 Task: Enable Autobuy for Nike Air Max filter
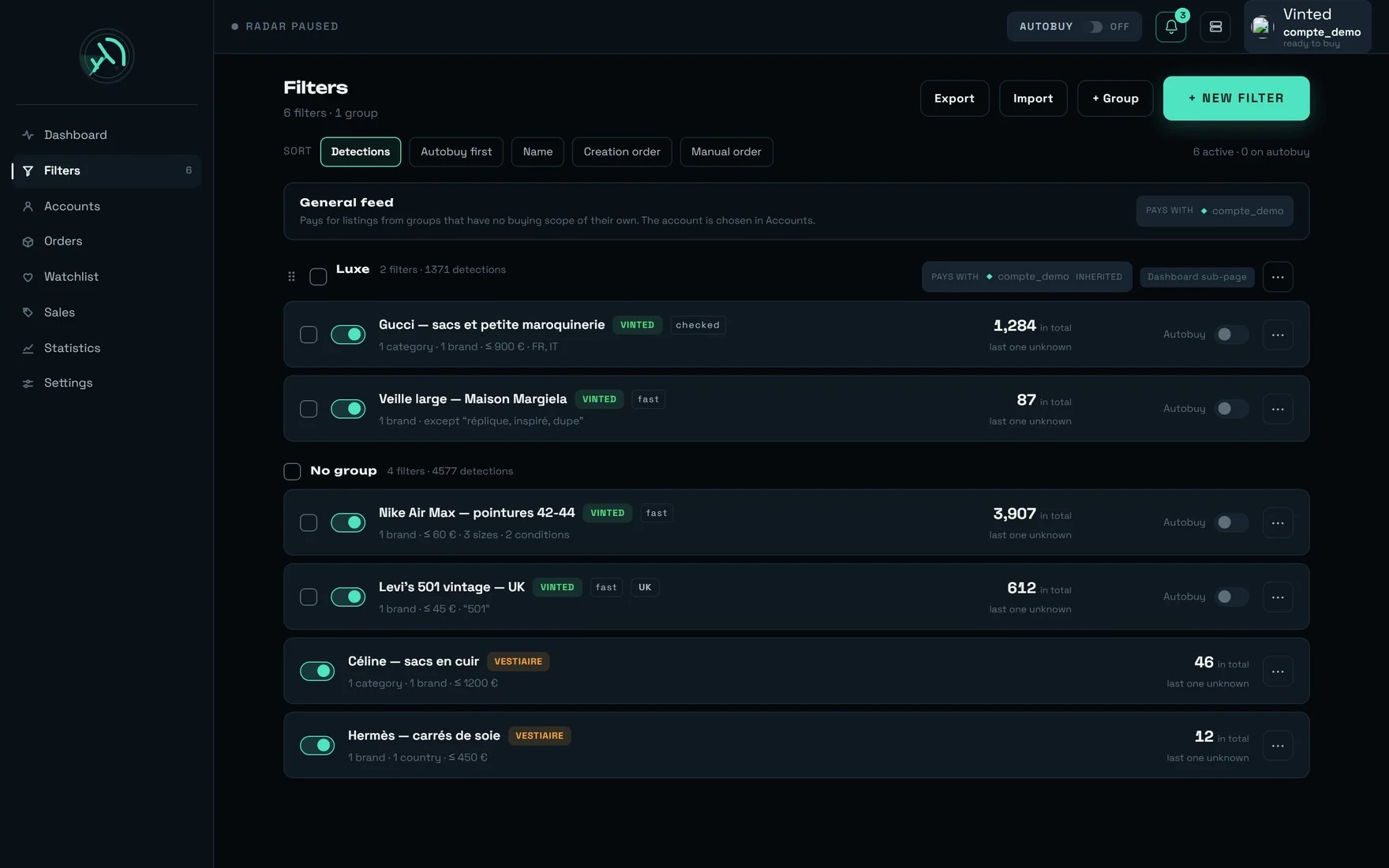(x=1231, y=522)
